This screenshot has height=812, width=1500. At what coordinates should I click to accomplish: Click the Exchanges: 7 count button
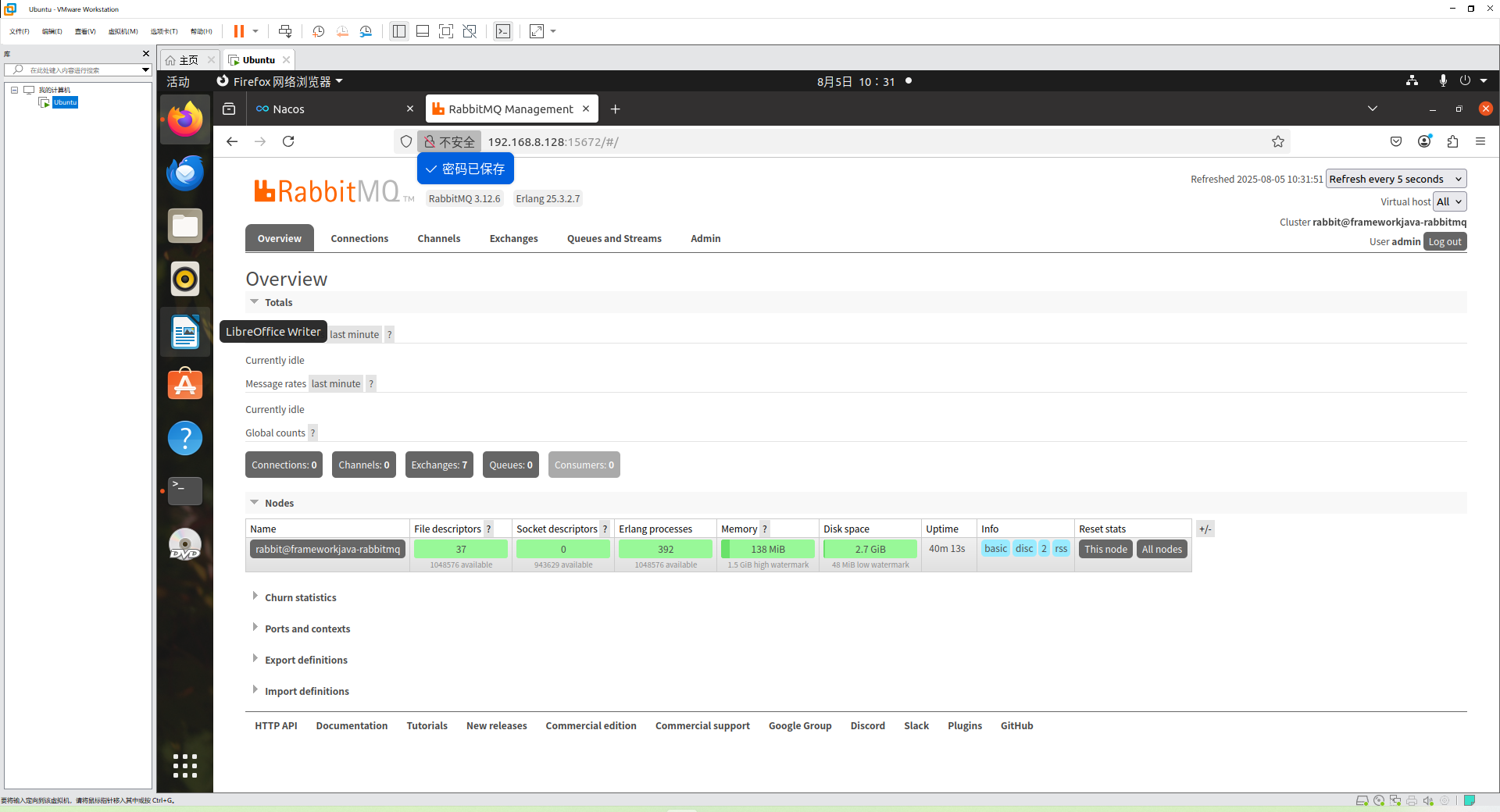(x=439, y=465)
